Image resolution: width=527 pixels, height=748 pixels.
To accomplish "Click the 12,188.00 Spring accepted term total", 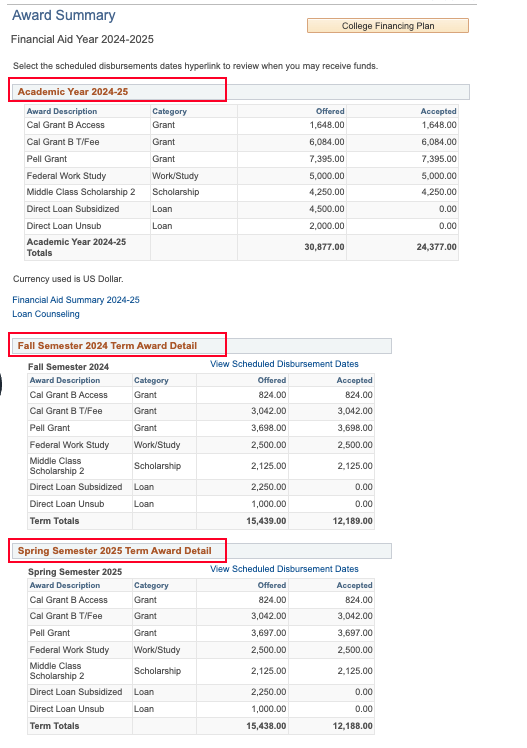I will pyautogui.click(x=352, y=726).
